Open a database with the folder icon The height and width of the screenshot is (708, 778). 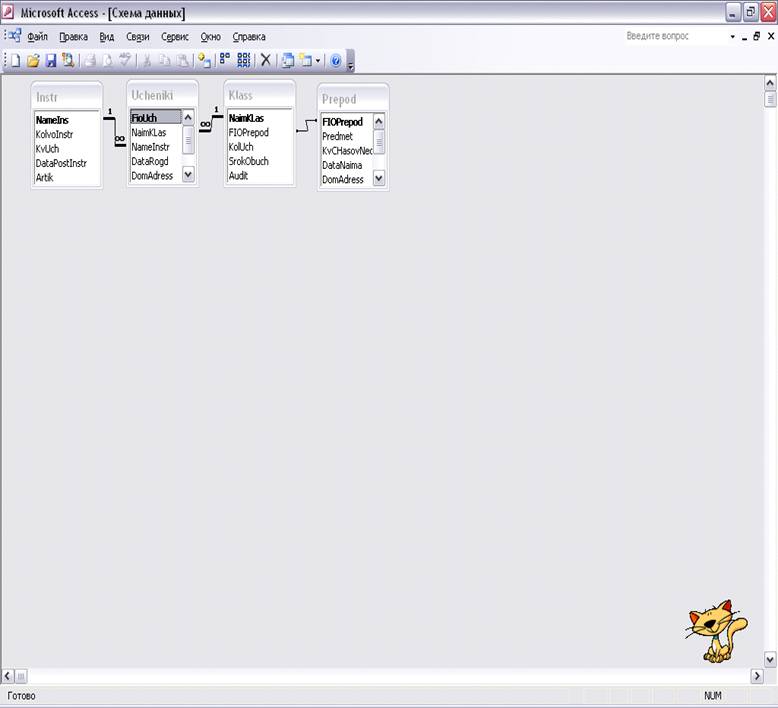point(33,61)
